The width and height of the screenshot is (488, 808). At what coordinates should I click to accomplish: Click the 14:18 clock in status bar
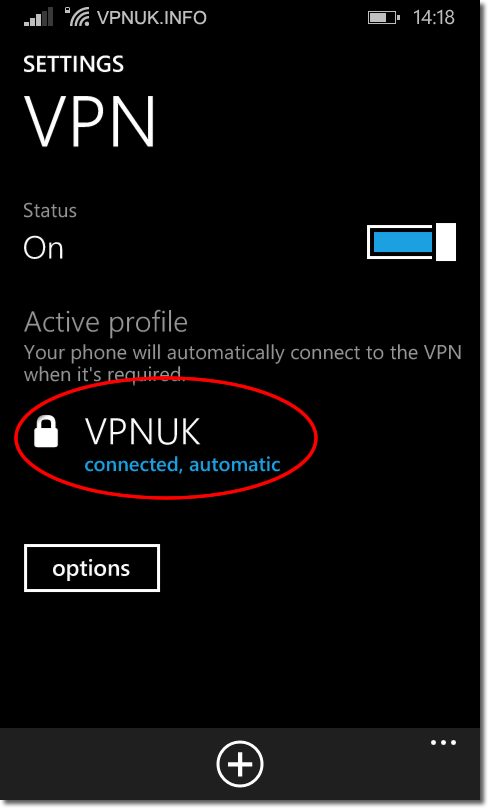click(x=434, y=18)
